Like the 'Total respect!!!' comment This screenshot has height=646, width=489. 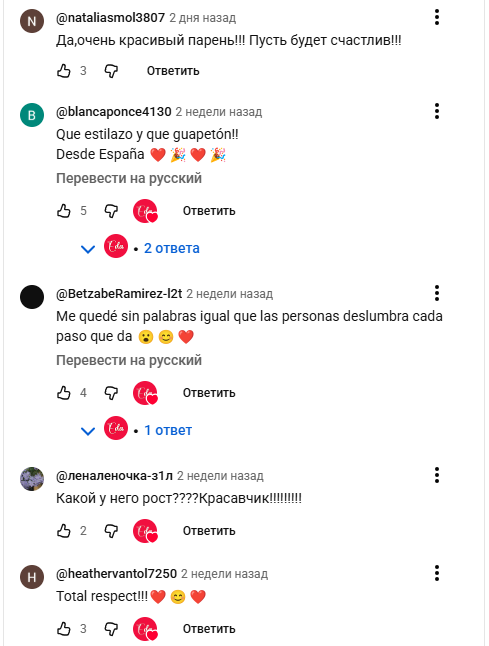[x=63, y=629]
